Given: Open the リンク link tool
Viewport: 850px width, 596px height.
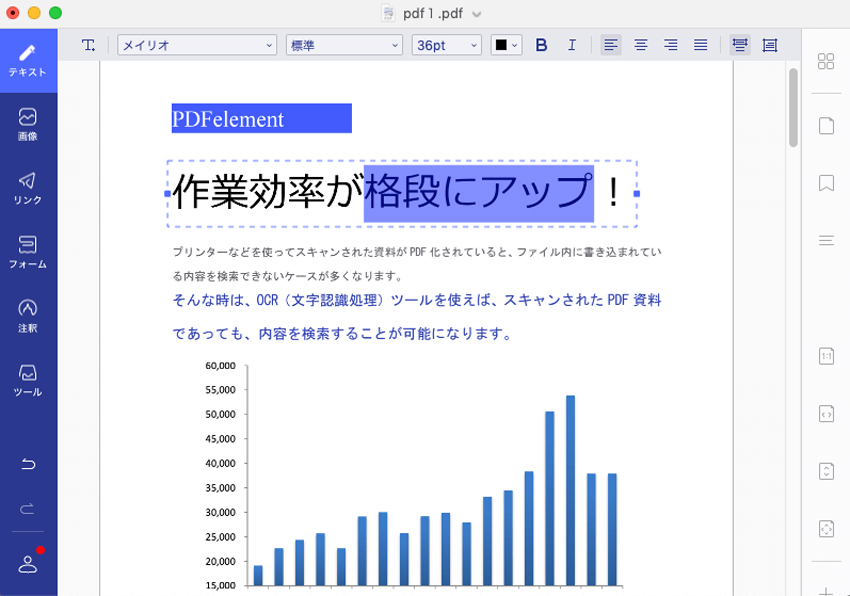Looking at the screenshot, I should click(28, 189).
